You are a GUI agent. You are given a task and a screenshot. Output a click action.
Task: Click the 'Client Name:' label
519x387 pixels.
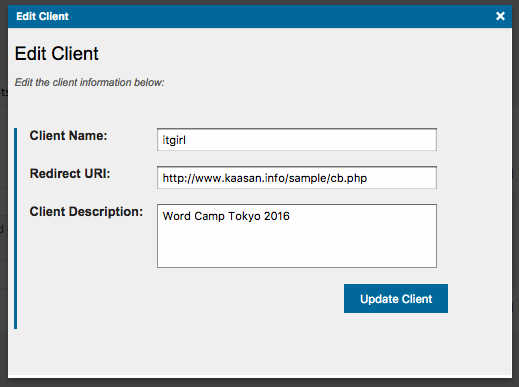(68, 136)
